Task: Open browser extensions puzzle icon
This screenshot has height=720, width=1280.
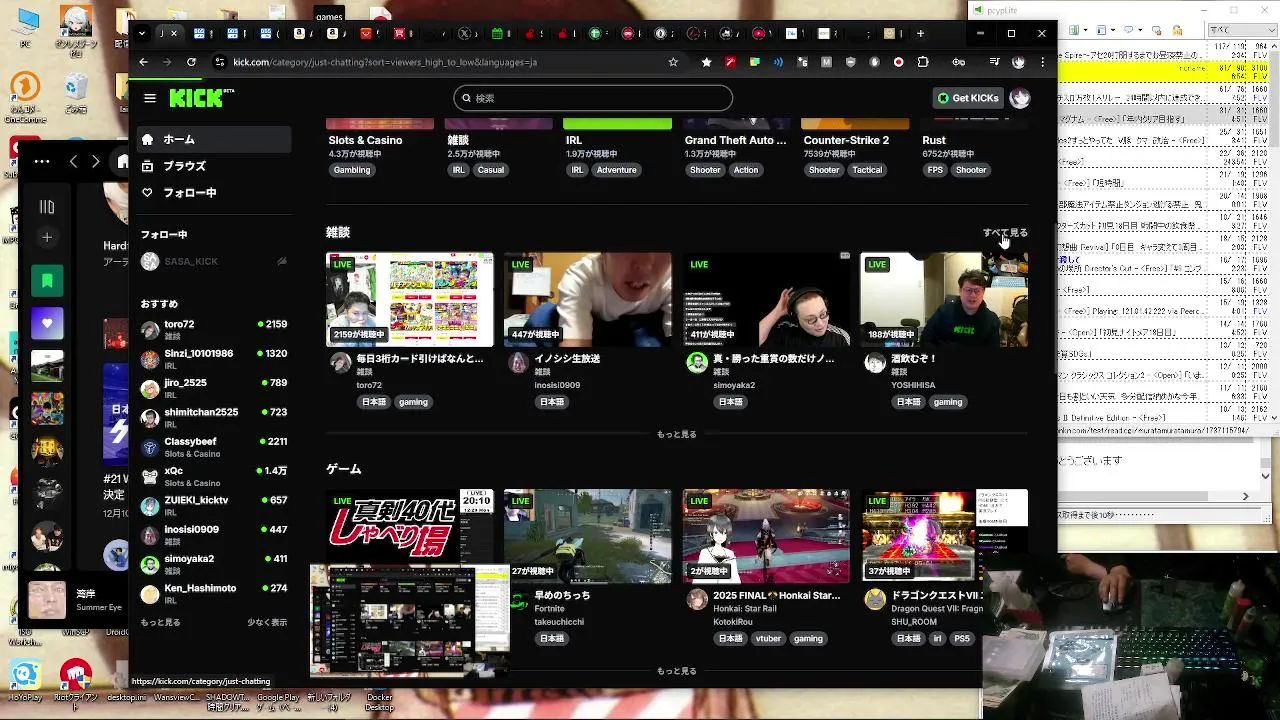Action: 923,62
